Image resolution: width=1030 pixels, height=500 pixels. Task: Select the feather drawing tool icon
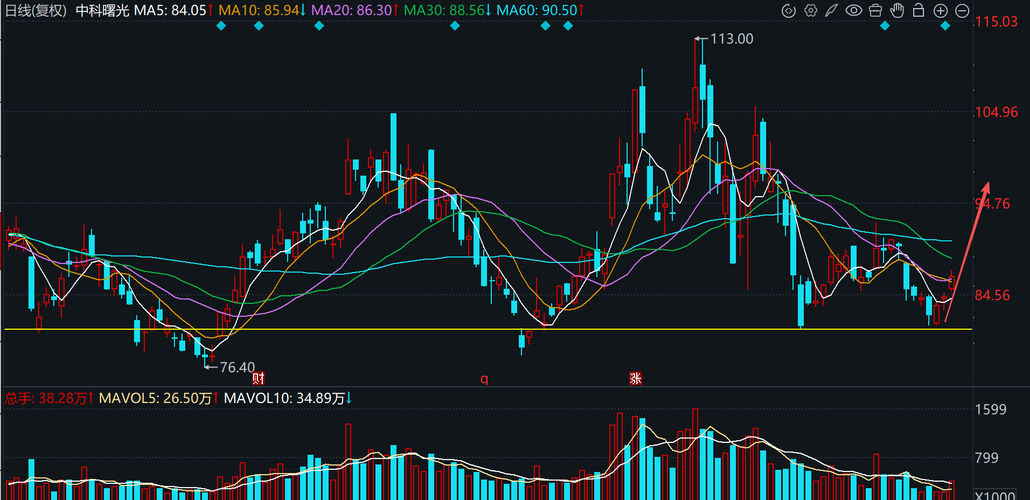click(x=832, y=11)
